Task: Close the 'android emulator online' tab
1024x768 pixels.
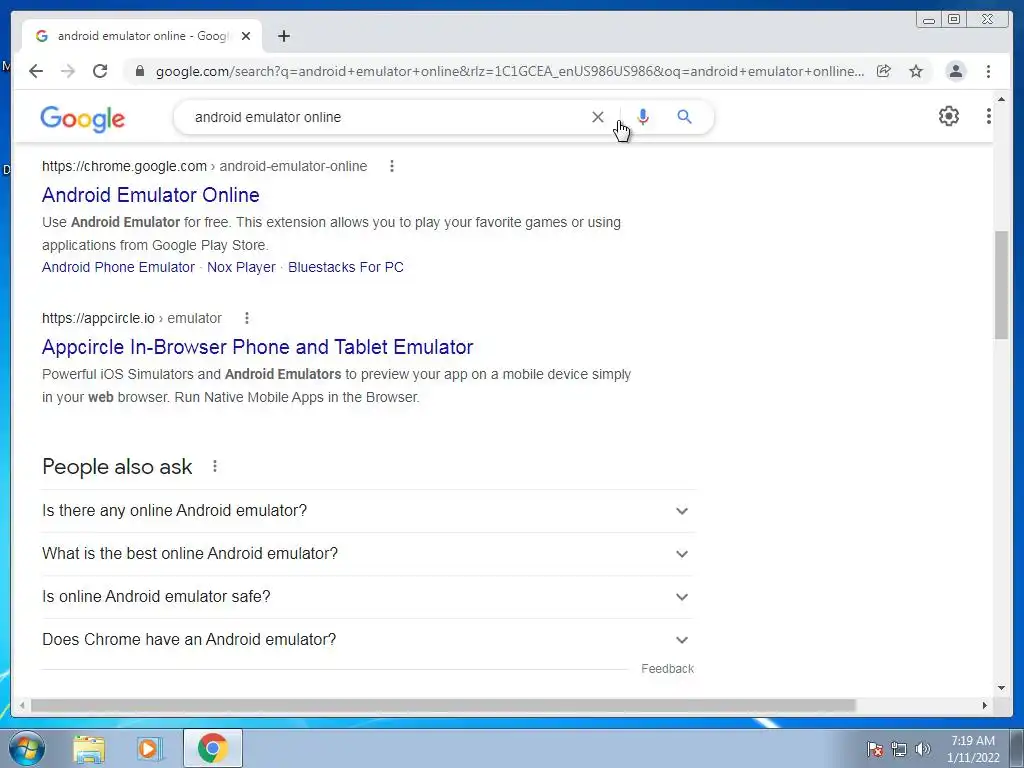Action: point(246,36)
